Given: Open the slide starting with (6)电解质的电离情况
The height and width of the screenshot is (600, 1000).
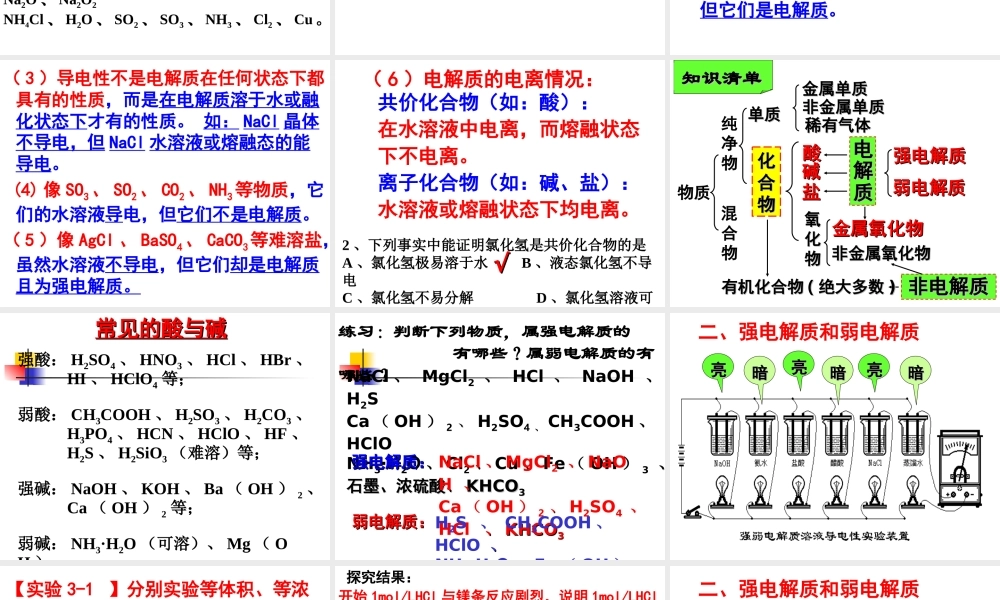Looking at the screenshot, I should click(x=499, y=184).
